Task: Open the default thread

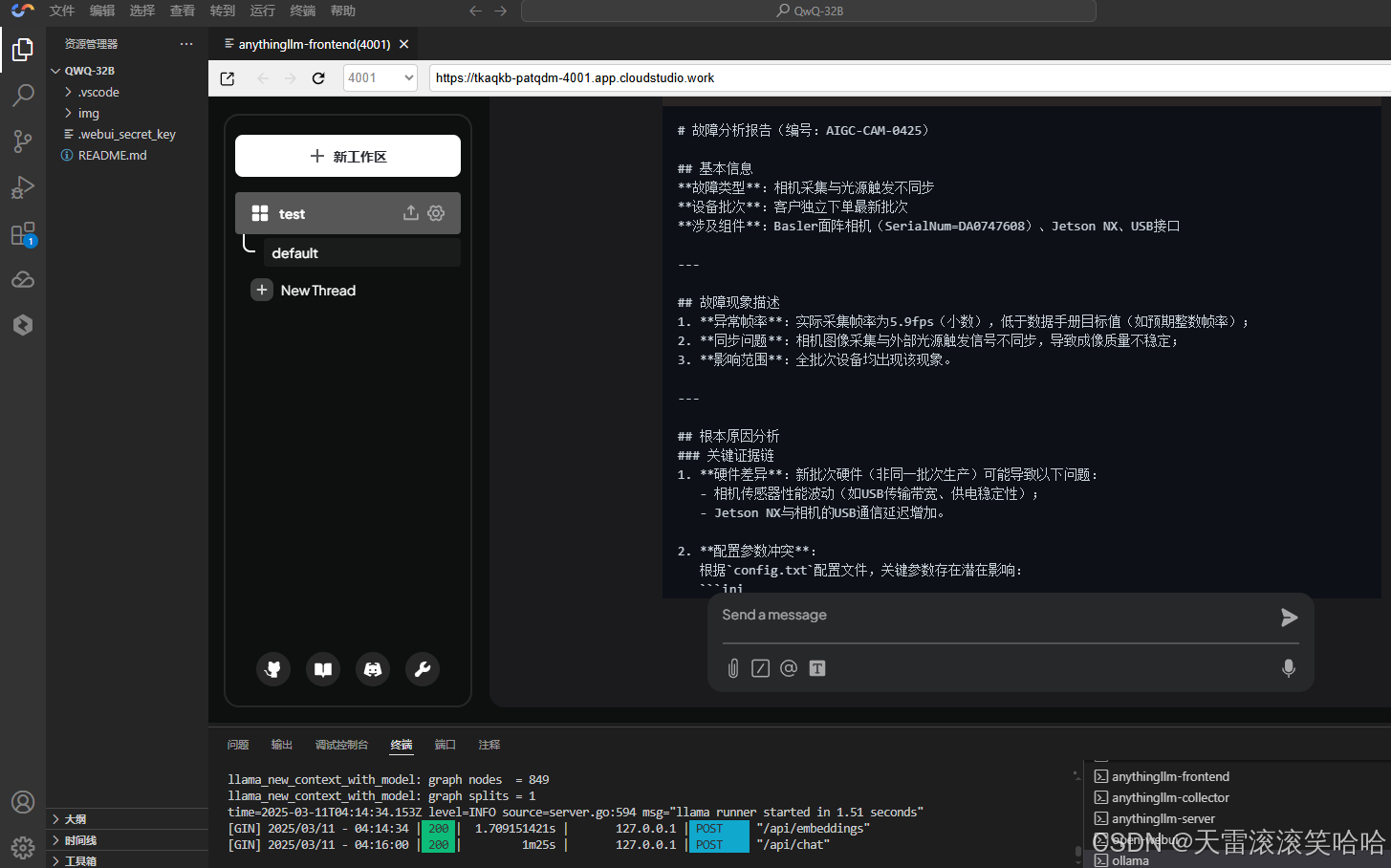Action: [x=361, y=253]
